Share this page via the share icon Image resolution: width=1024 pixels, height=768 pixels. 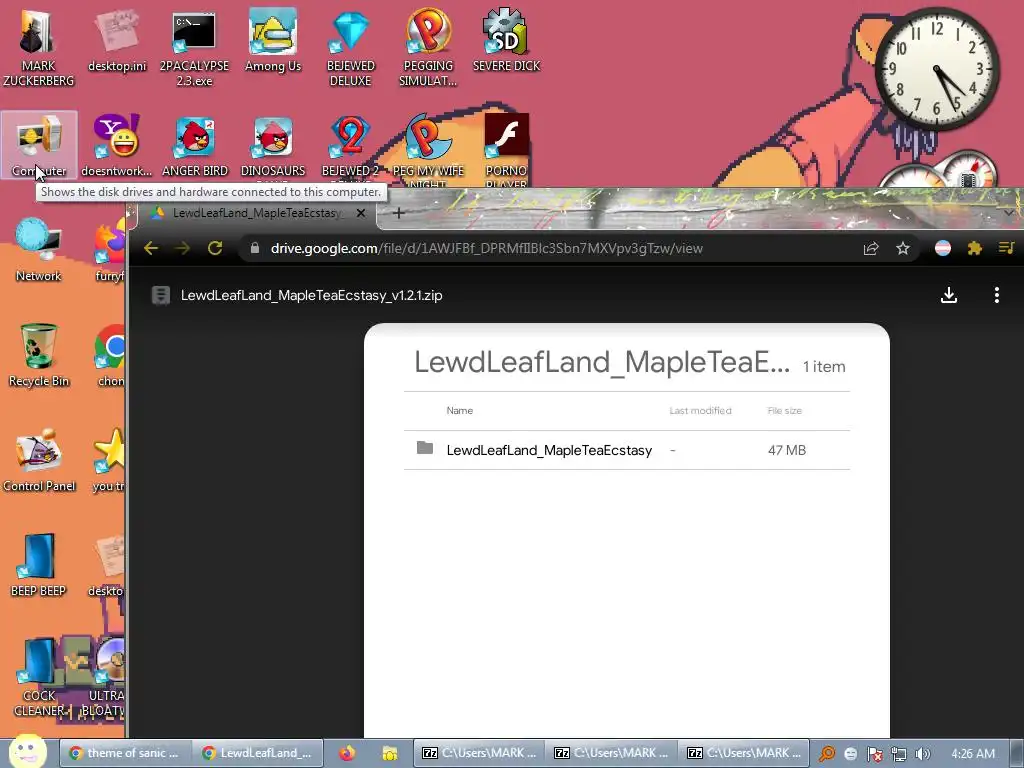point(871,248)
